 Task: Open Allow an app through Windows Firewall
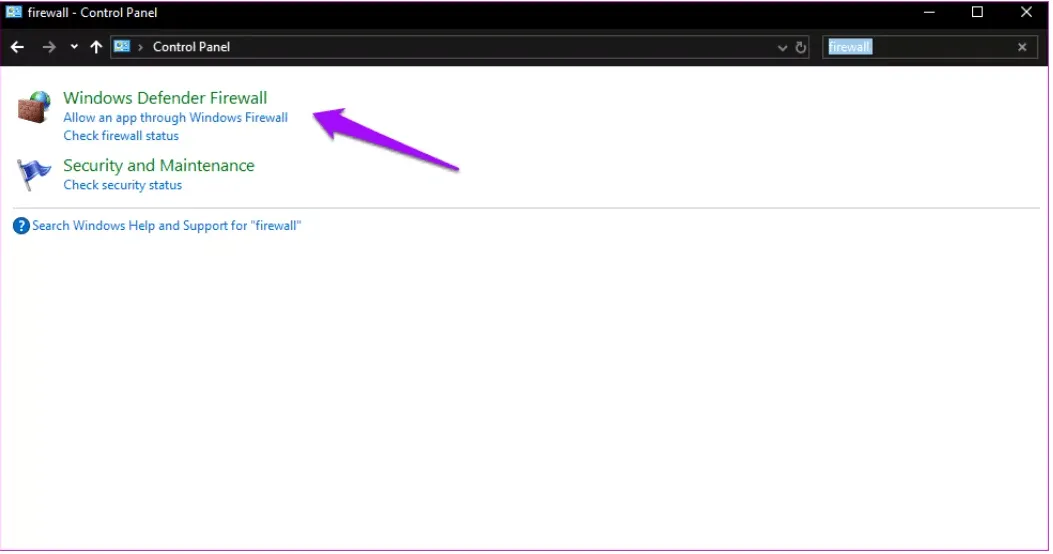(175, 118)
